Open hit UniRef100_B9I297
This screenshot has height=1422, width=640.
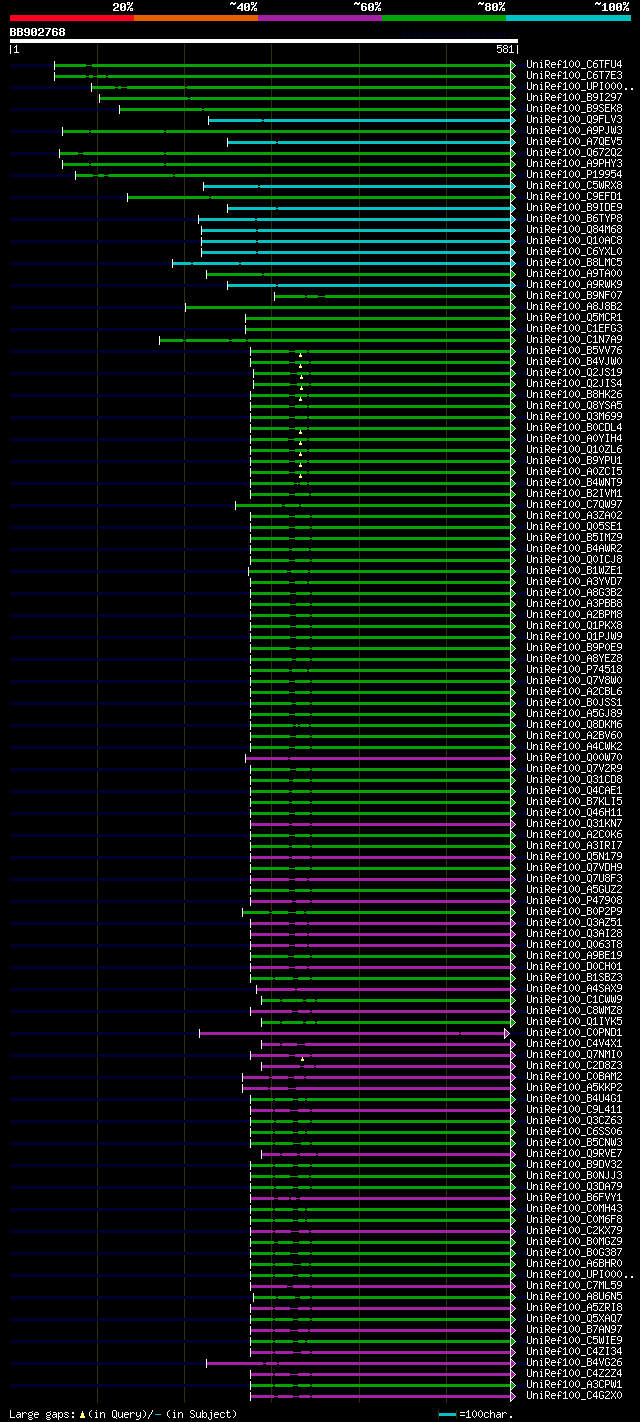pos(575,98)
